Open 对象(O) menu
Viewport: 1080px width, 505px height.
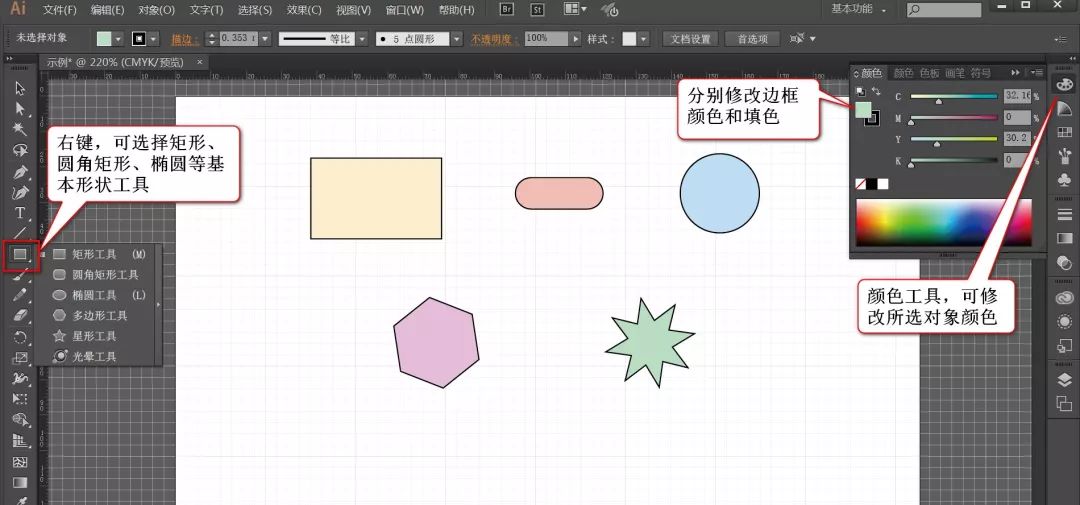pos(156,10)
